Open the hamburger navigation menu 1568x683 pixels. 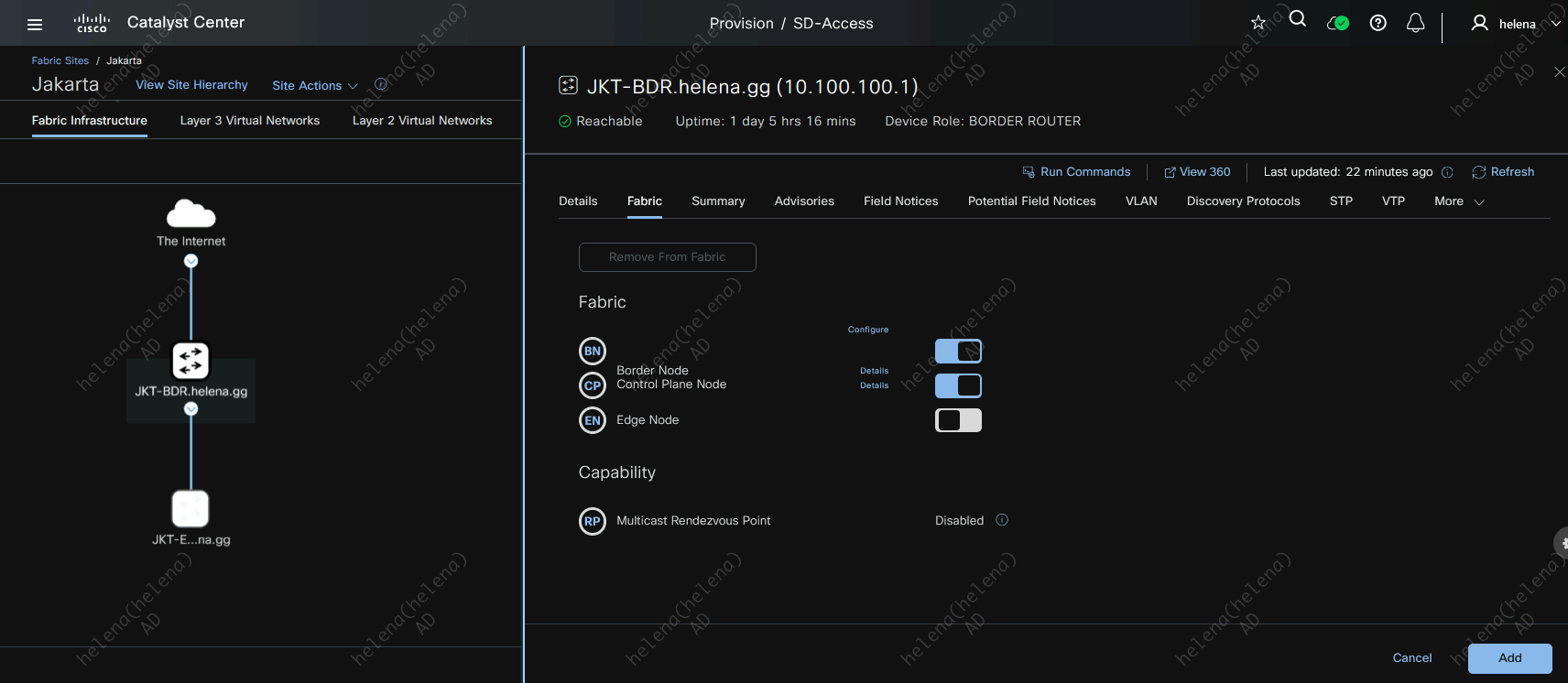pyautogui.click(x=35, y=25)
